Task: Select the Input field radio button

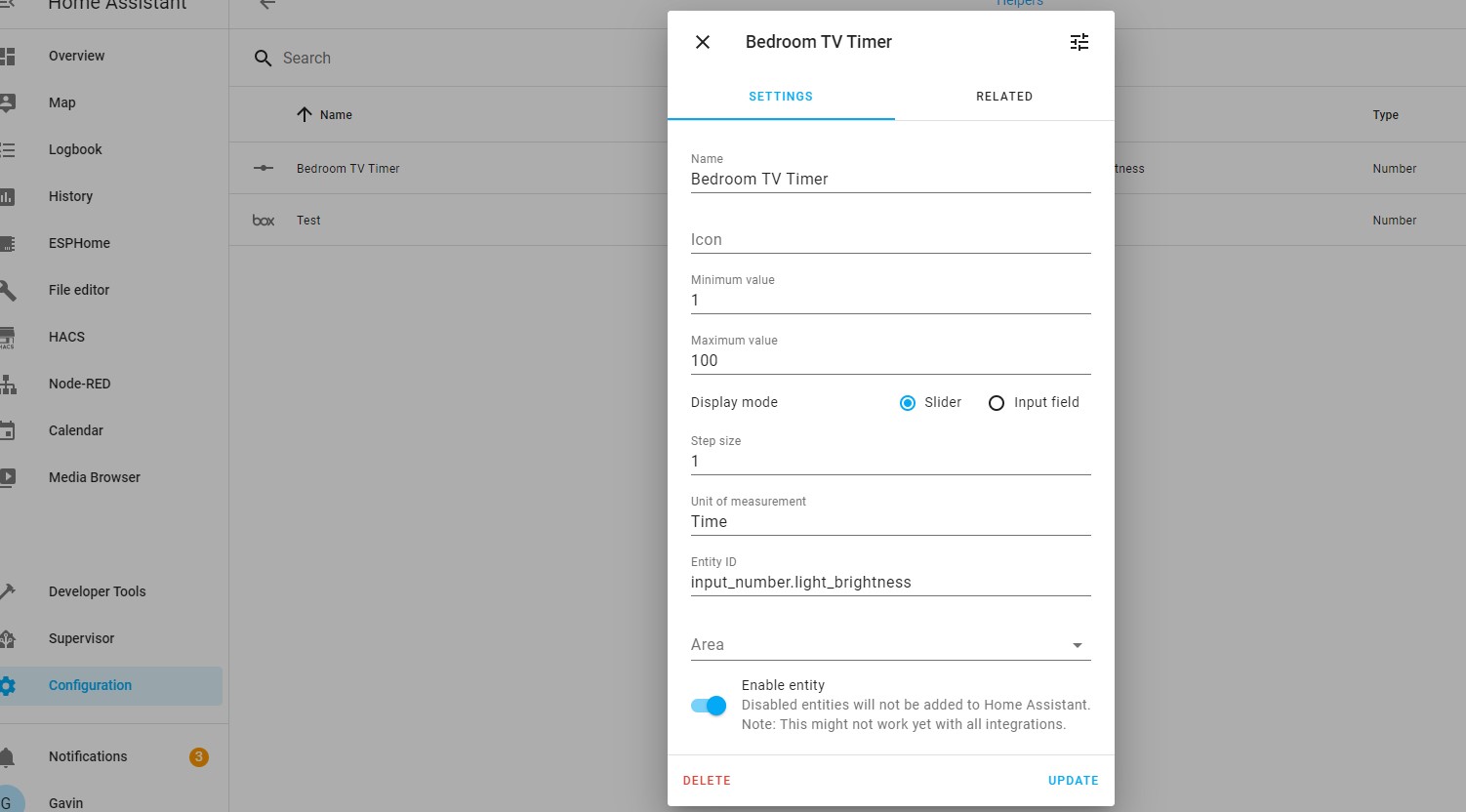Action: [x=997, y=403]
